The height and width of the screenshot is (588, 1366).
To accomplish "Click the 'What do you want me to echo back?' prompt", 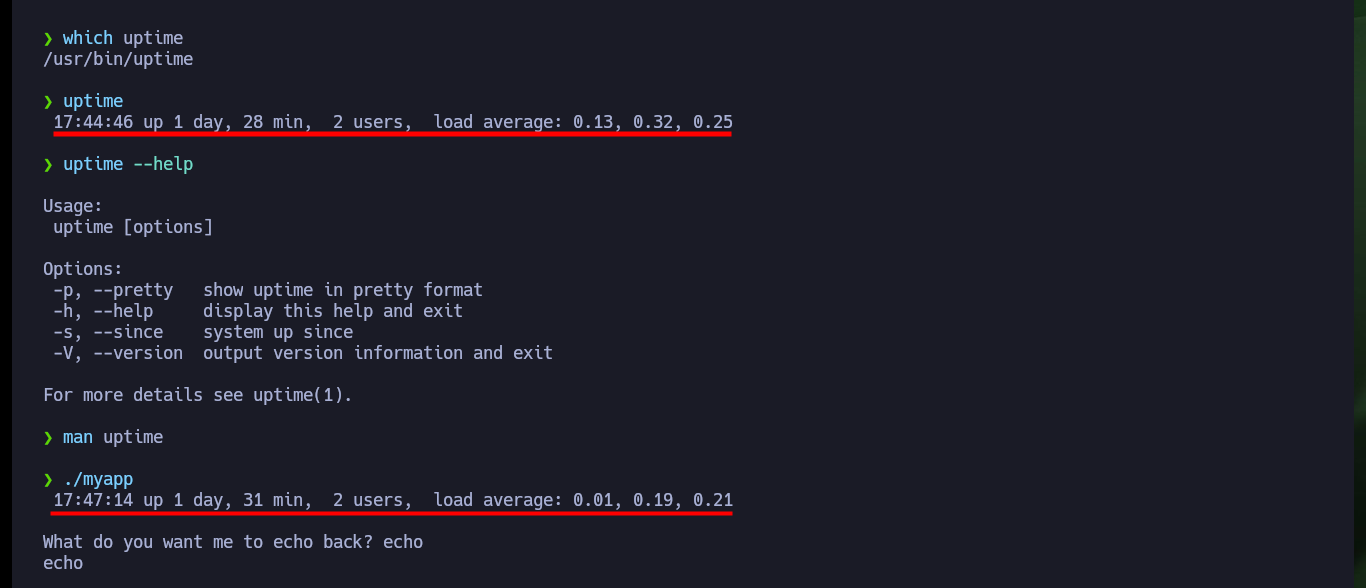I will click(x=208, y=542).
